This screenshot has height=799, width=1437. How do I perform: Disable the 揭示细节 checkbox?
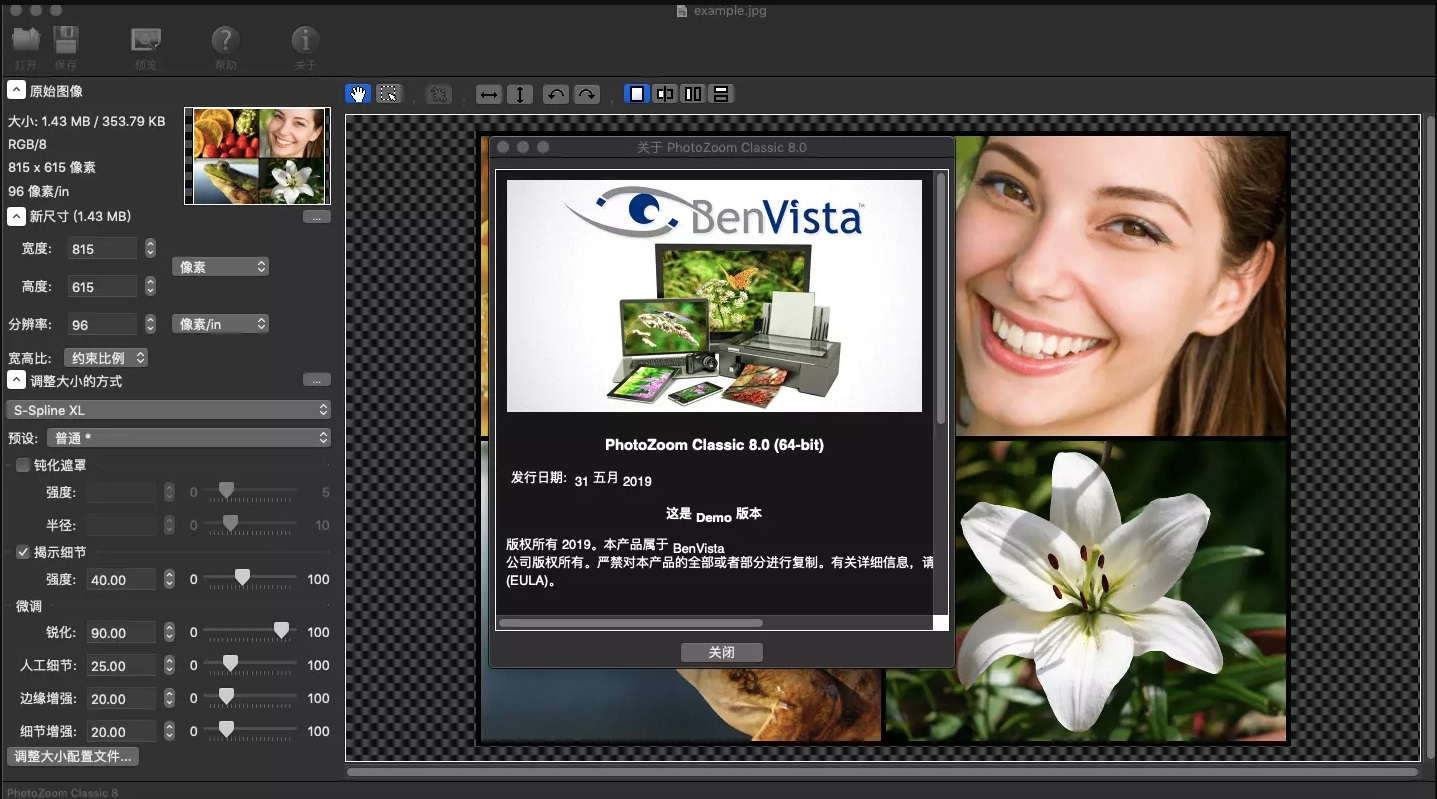coord(22,551)
